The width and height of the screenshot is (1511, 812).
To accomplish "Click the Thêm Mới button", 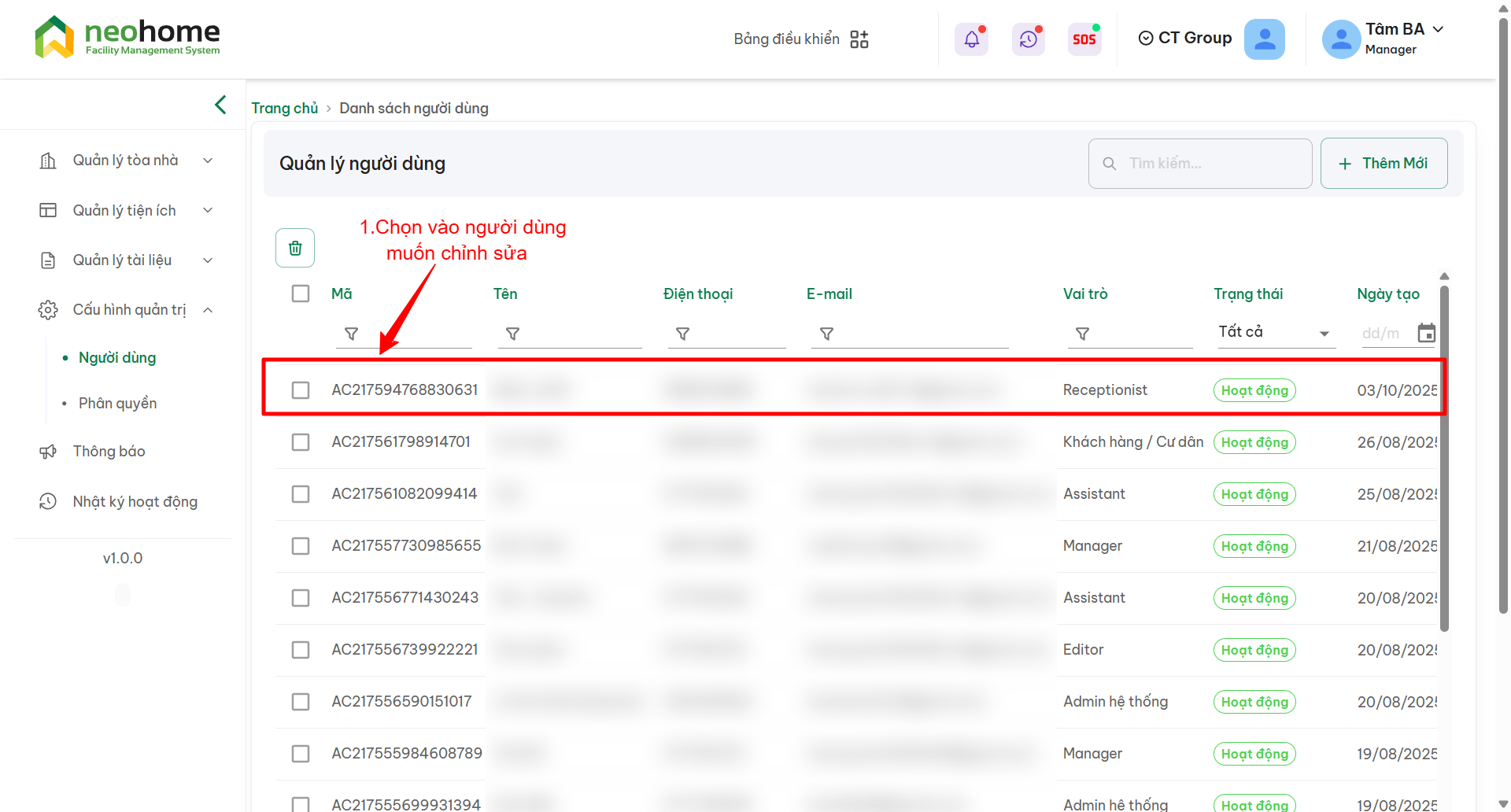I will 1384,164.
